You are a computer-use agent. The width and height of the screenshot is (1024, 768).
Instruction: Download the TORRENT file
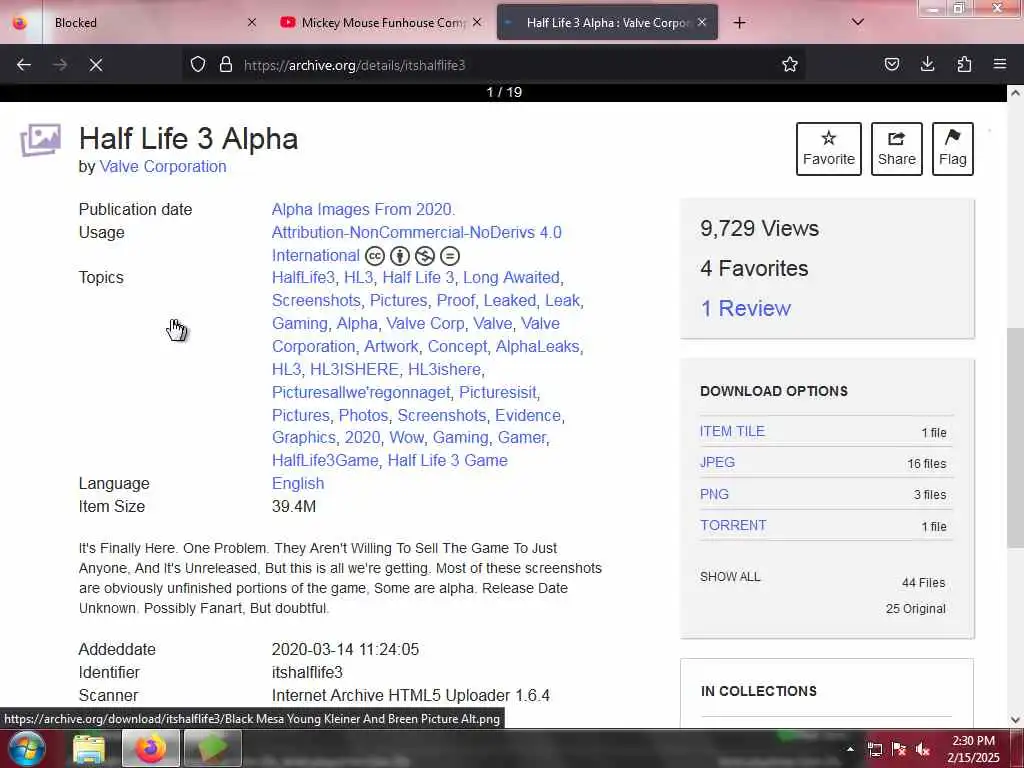click(x=733, y=525)
